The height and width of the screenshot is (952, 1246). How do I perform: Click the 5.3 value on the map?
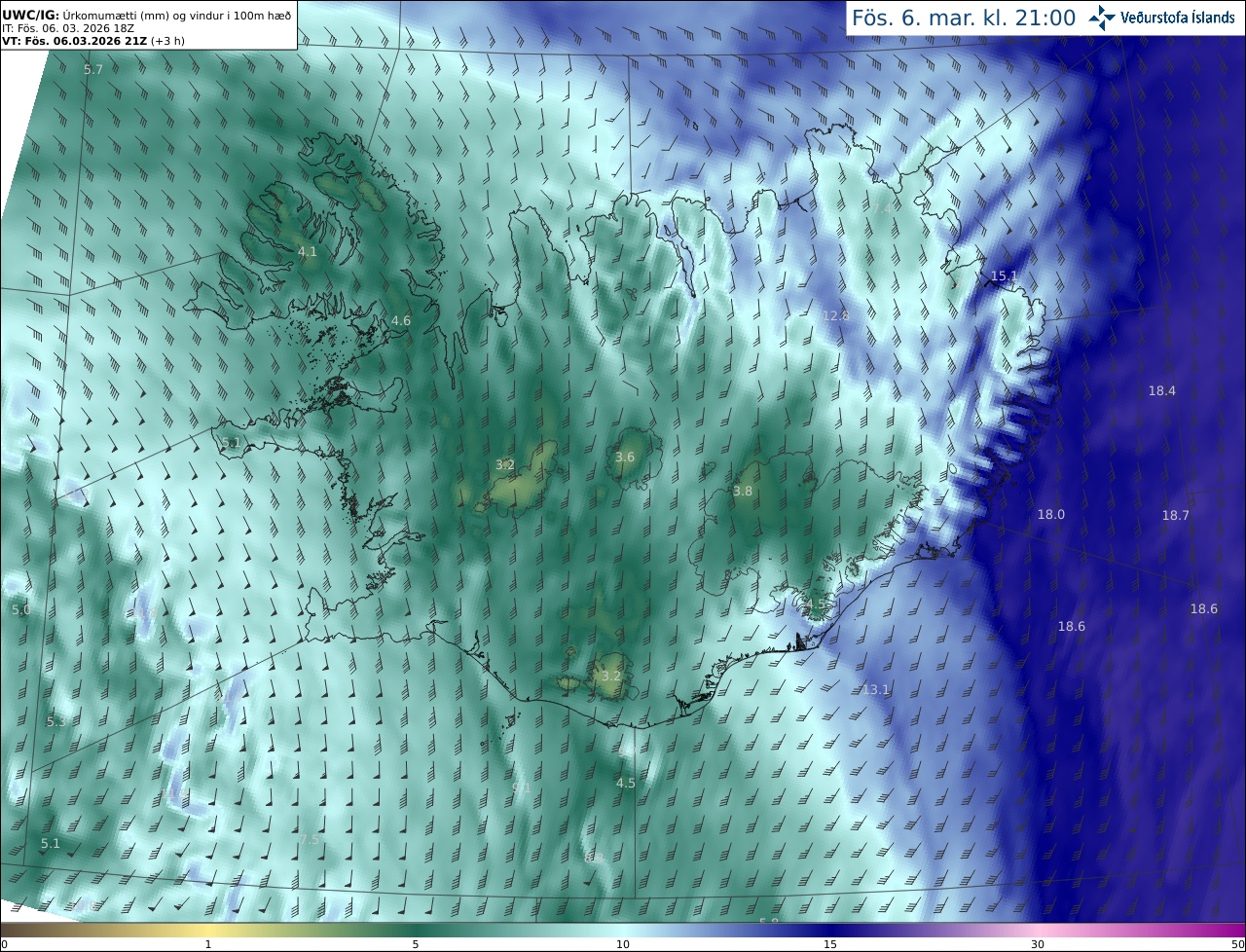point(55,722)
